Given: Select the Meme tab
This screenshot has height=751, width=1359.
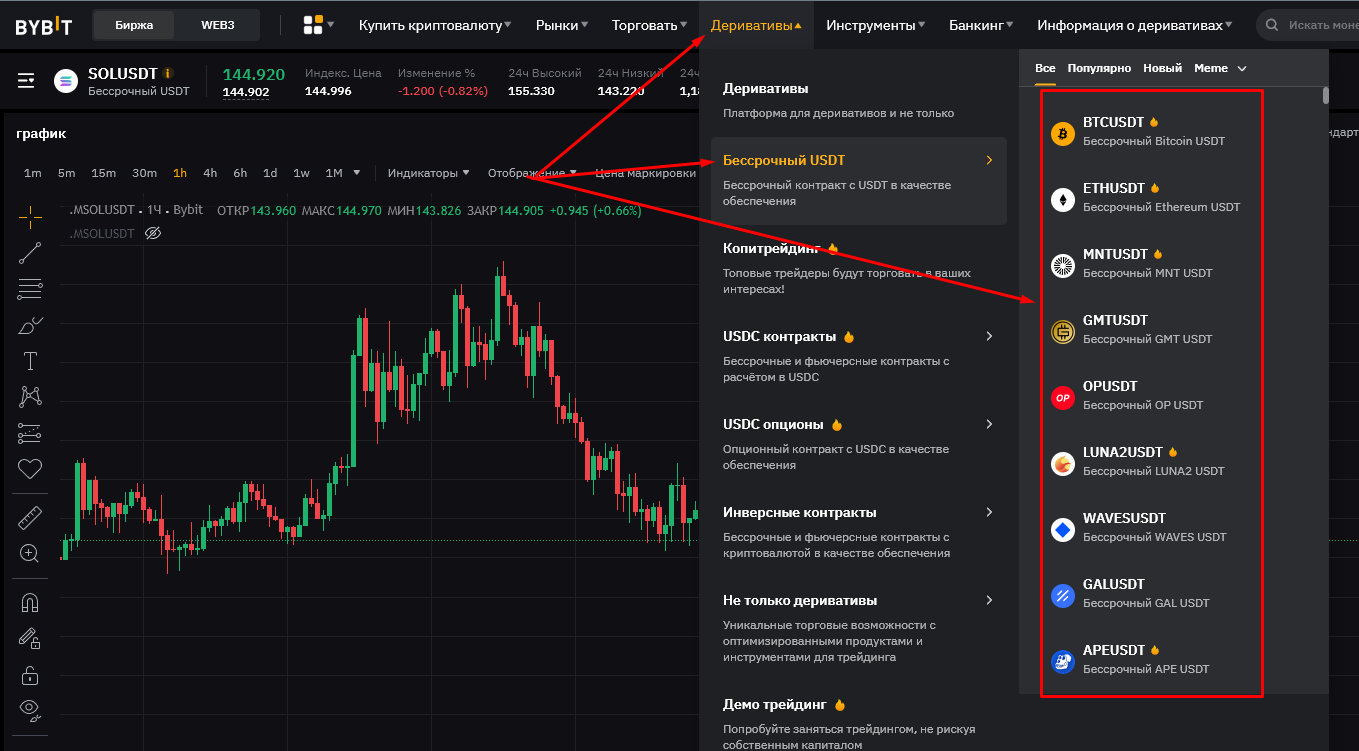Looking at the screenshot, I should tap(1211, 69).
